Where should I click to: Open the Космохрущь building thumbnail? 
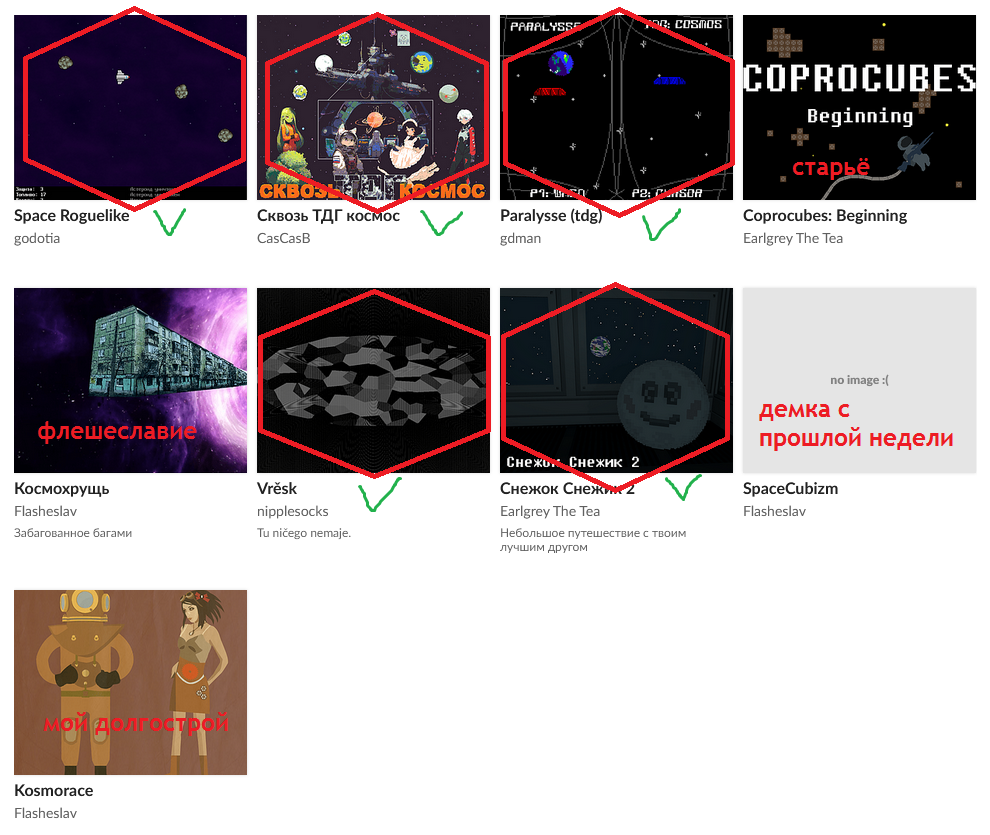[130, 381]
